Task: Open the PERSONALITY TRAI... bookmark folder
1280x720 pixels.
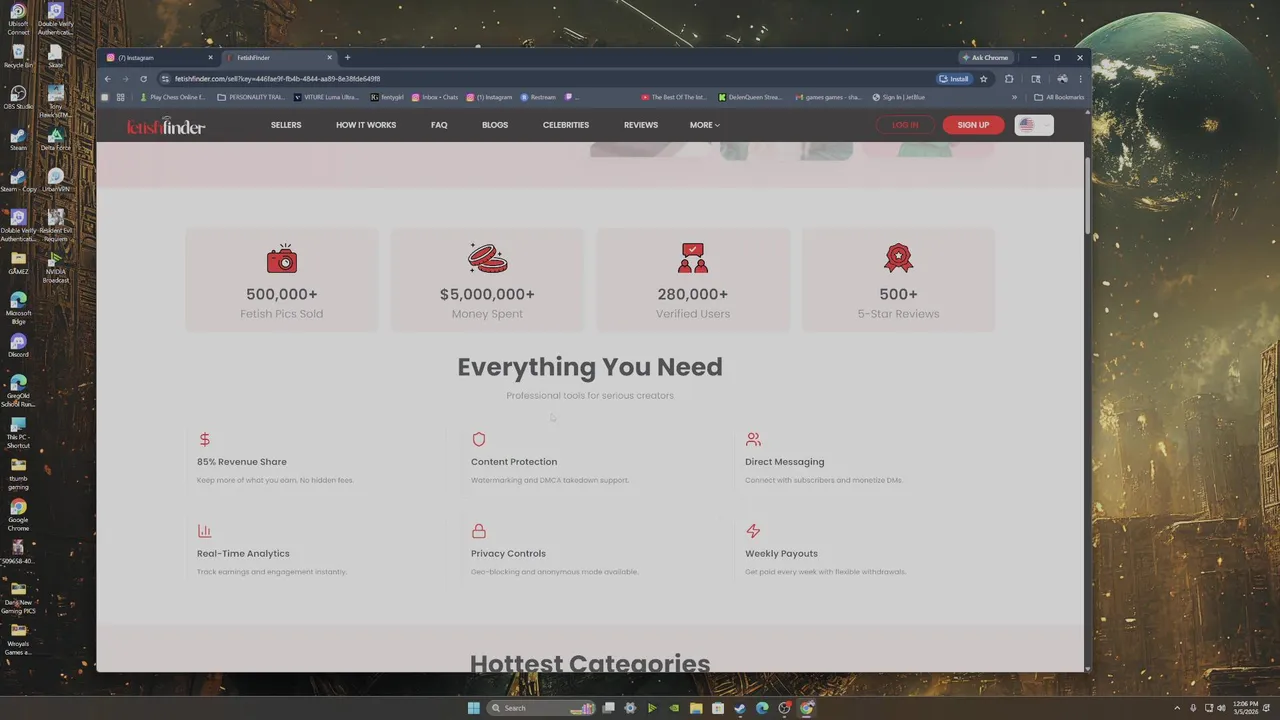Action: click(251, 97)
